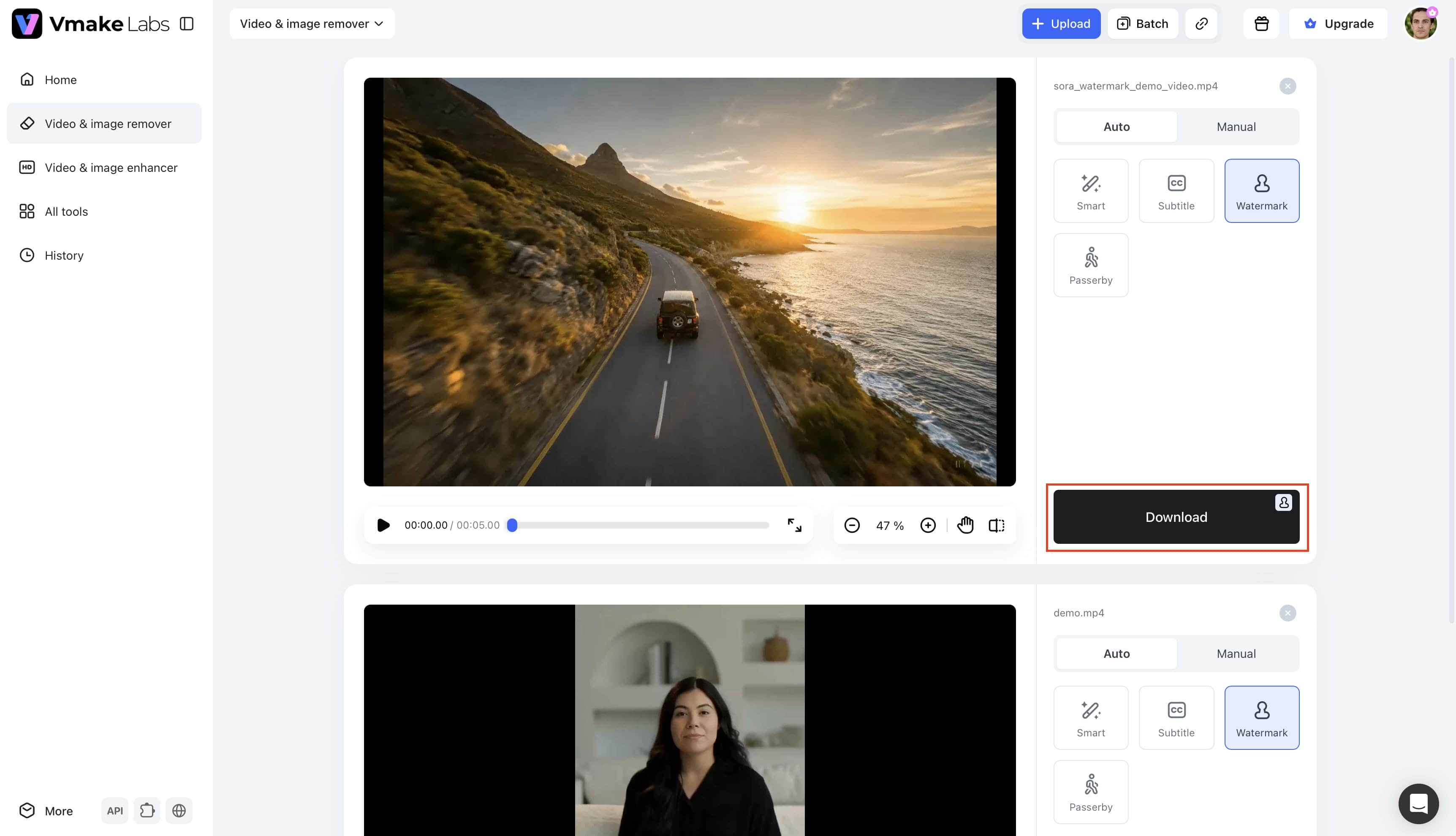
Task: Click the video progress slider handle
Action: (512, 525)
